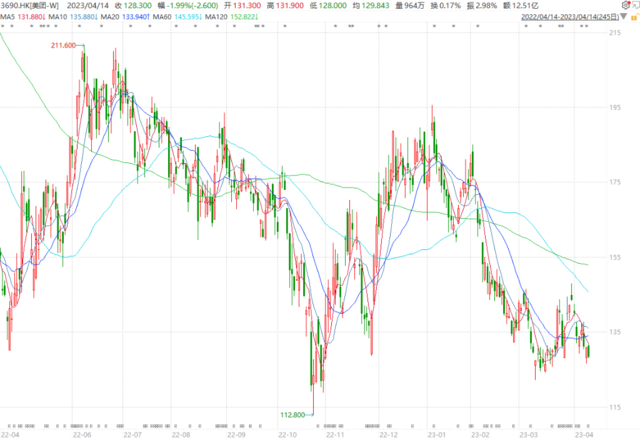Click the 155 price axis label

point(615,257)
